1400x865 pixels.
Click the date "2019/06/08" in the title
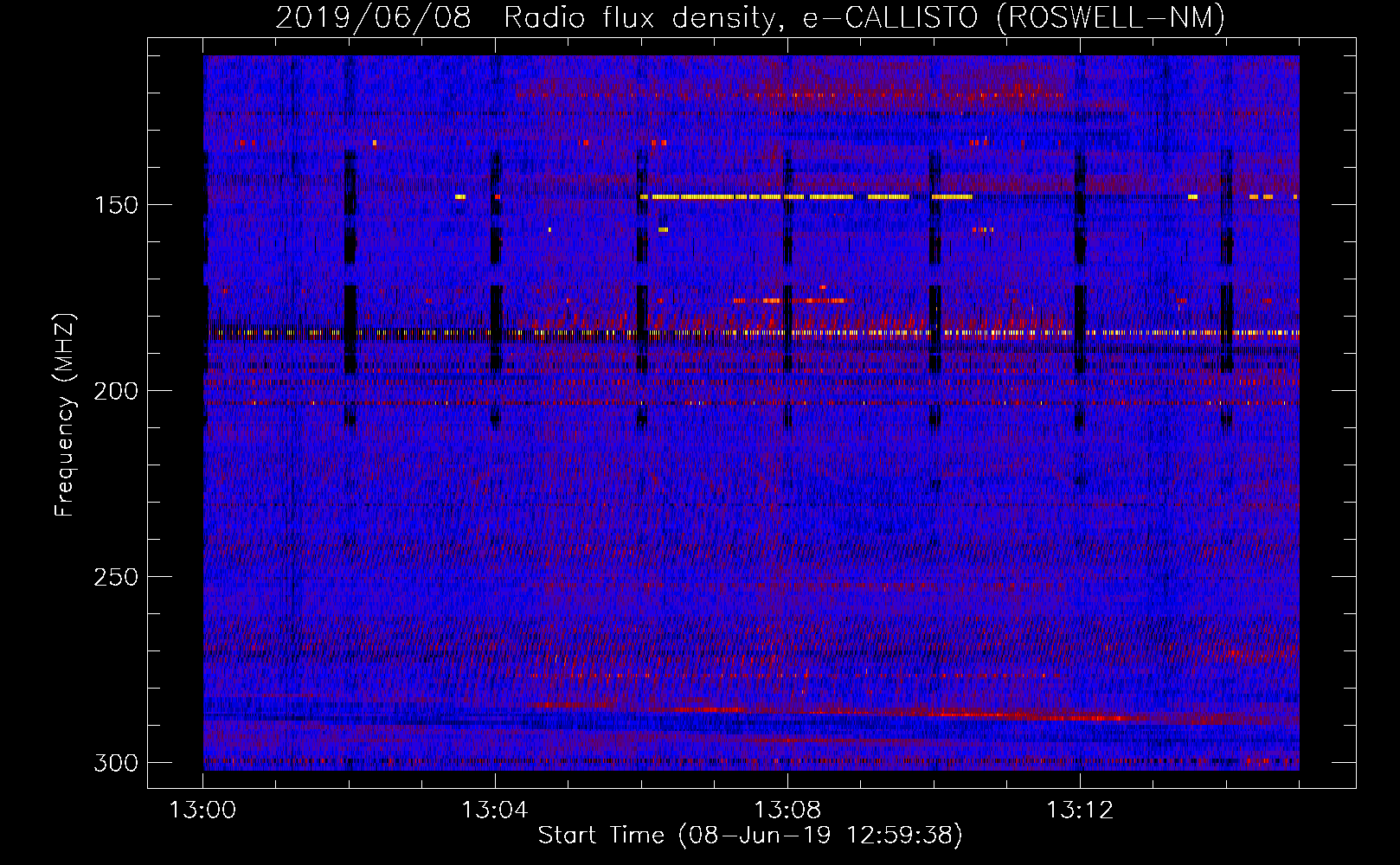pos(373,17)
